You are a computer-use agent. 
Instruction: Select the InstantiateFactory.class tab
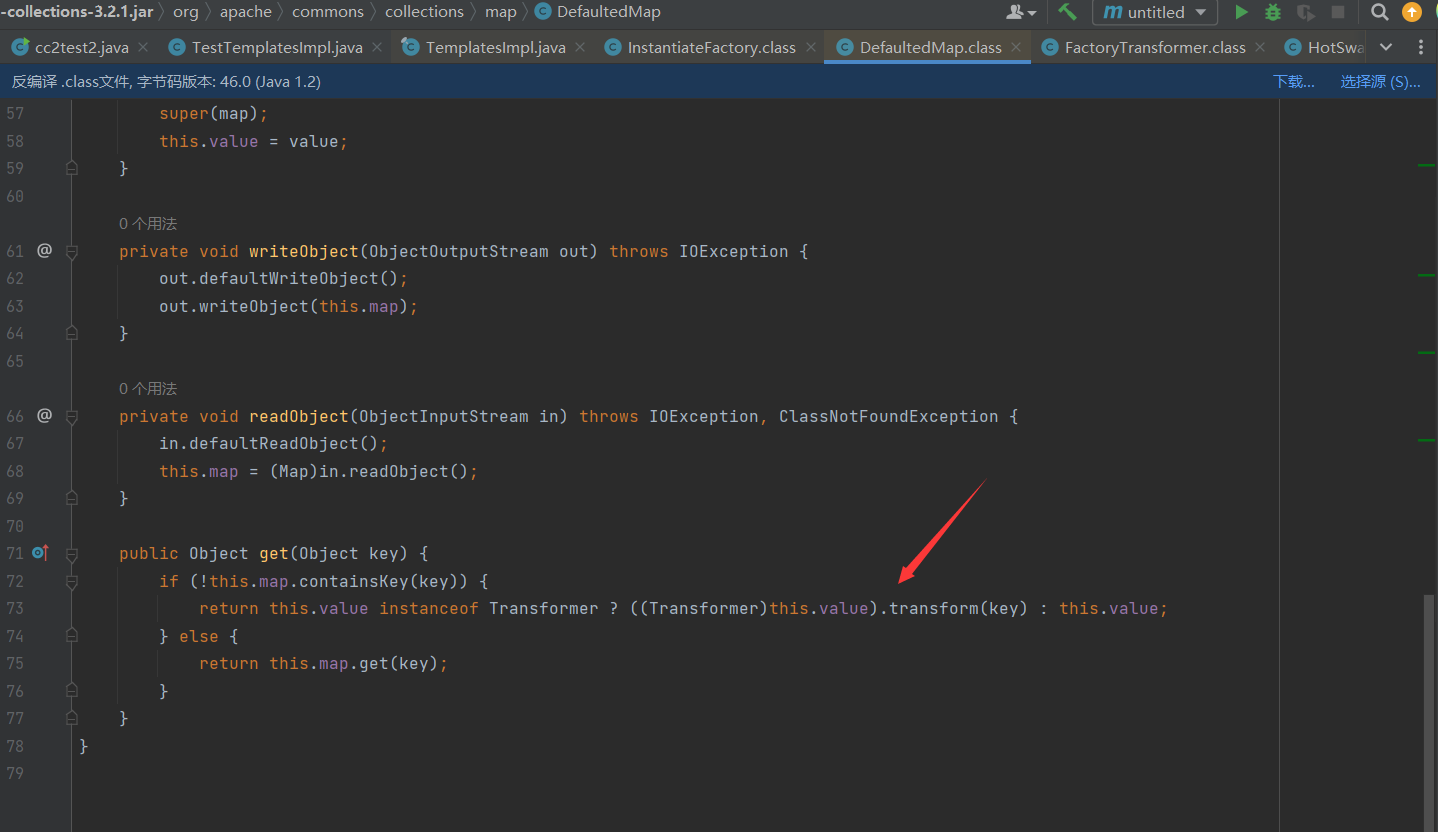(711, 47)
